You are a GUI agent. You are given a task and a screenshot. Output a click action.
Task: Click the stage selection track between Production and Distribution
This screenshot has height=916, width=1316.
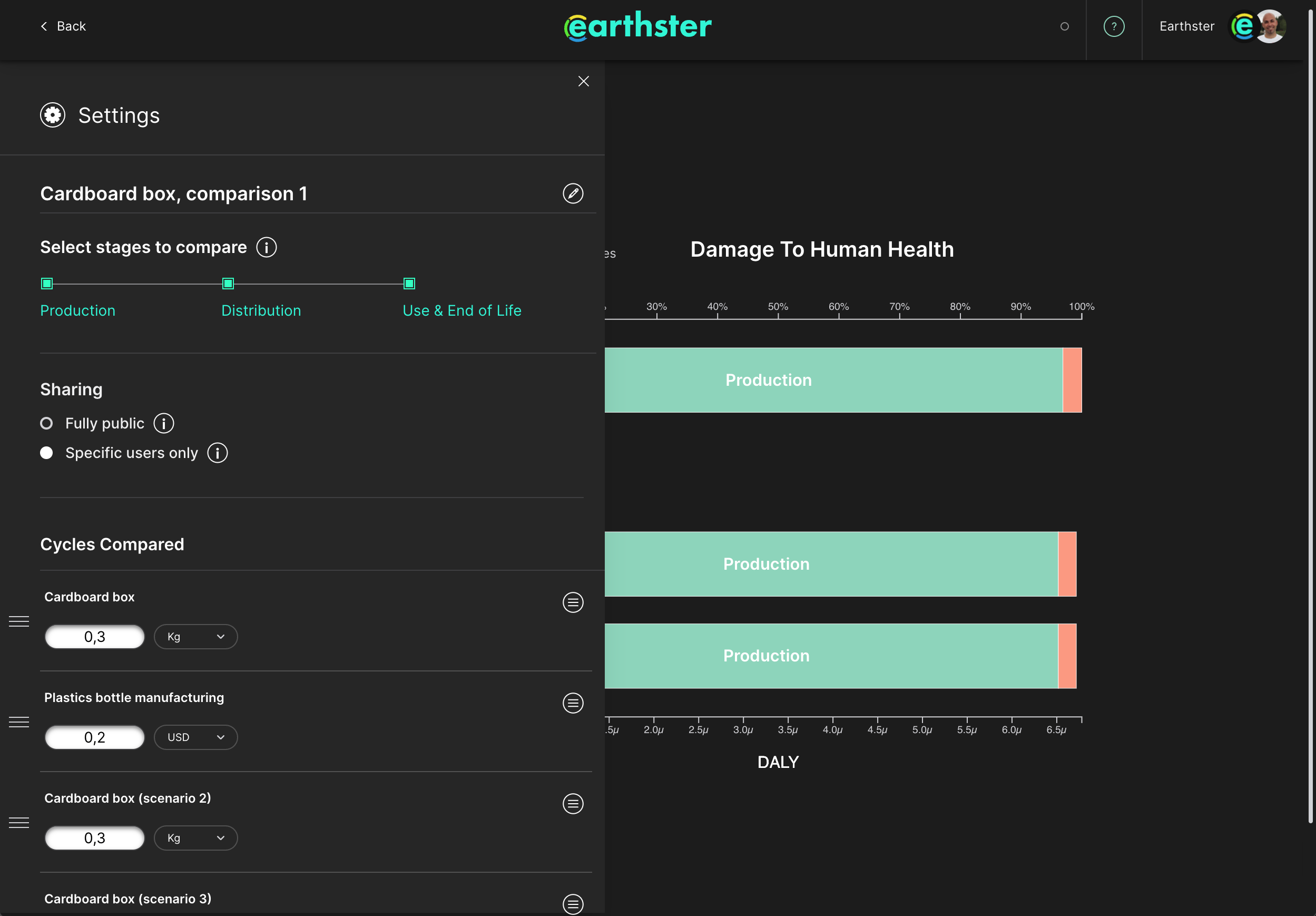tap(137, 284)
